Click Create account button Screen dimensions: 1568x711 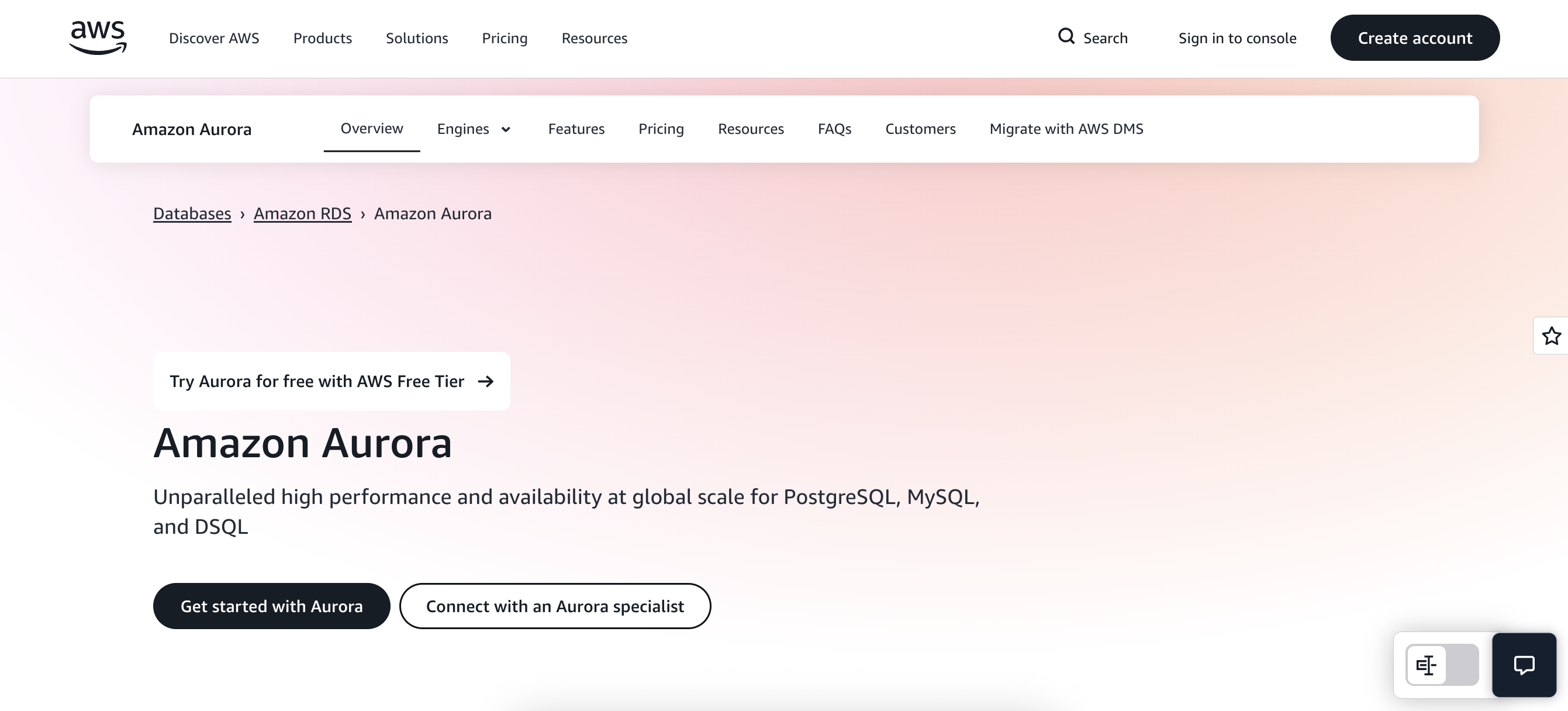click(1415, 38)
